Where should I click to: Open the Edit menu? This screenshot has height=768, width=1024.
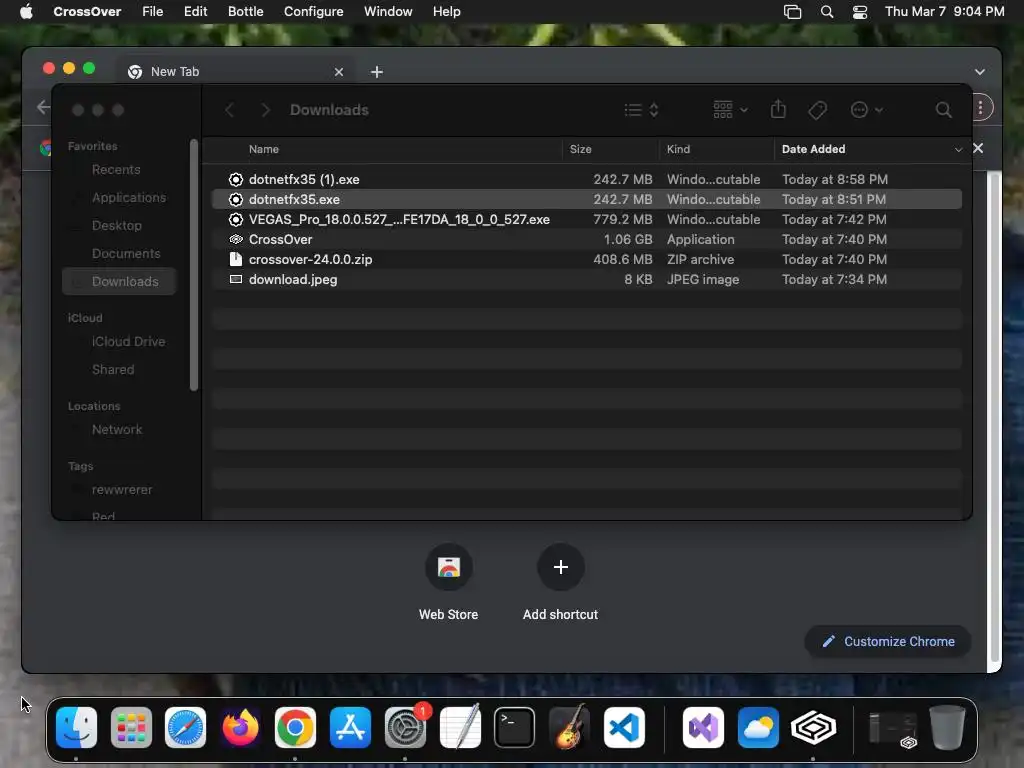click(x=195, y=11)
